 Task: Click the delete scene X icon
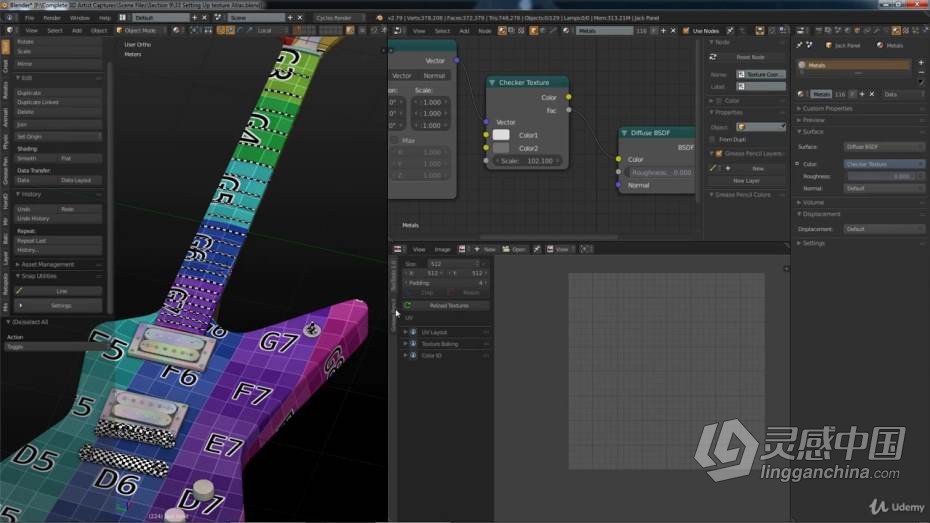tap(300, 18)
